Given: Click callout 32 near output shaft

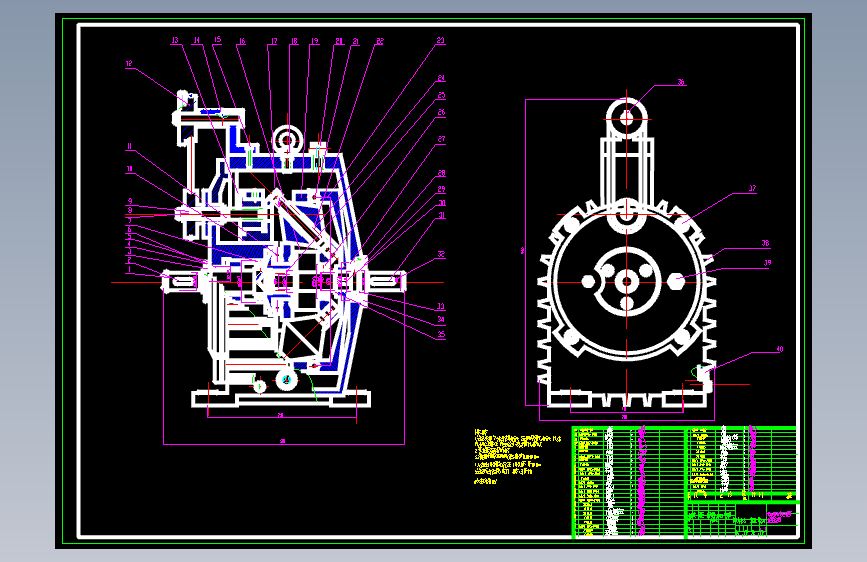Looking at the screenshot, I should pyautogui.click(x=441, y=255).
